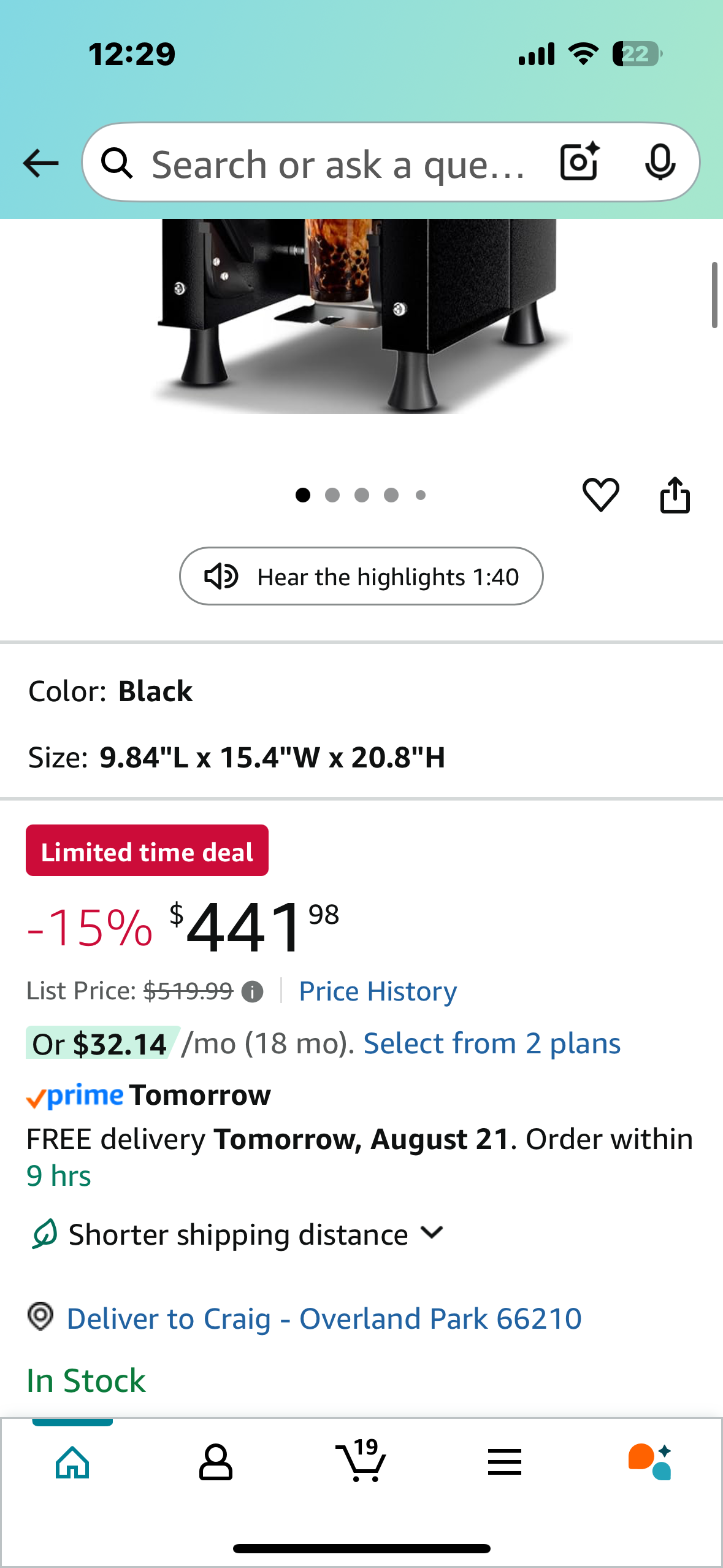The image size is (723, 1568).
Task: Open Price History link
Action: (x=378, y=991)
